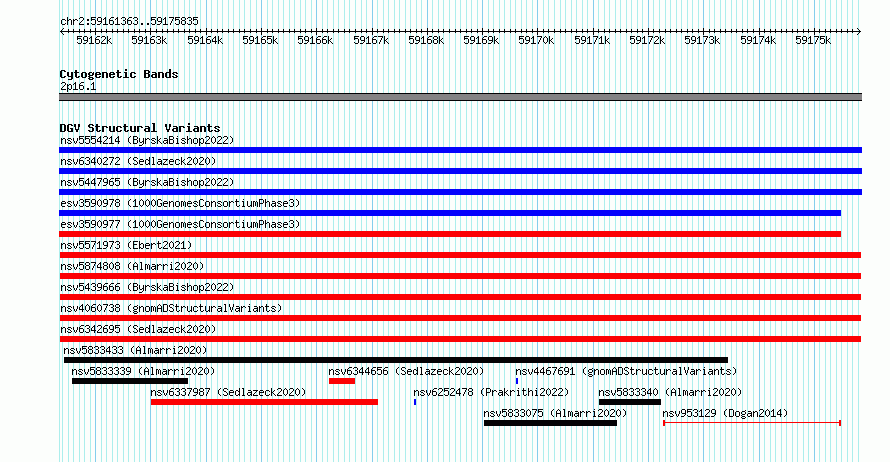Select the red bar of nsv6337987
Viewport: 890px width, 462px height.
pyautogui.click(x=265, y=402)
